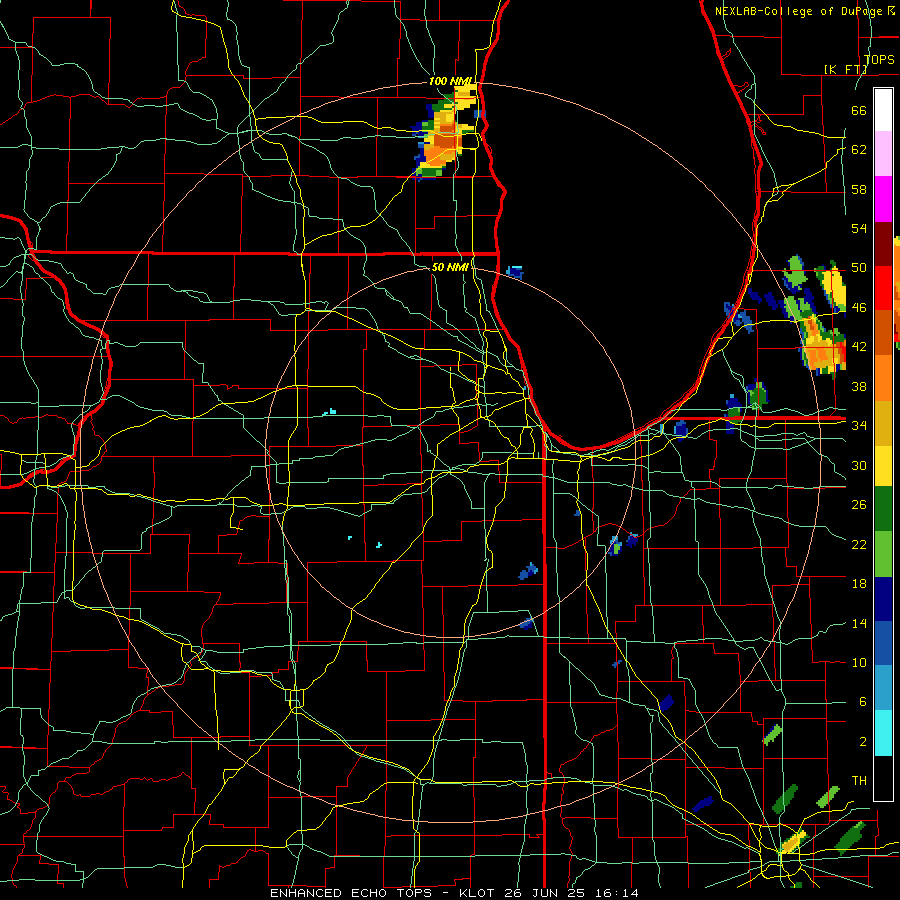
Task: Pick the light orange legend swatch
Action: pyautogui.click(x=883, y=378)
